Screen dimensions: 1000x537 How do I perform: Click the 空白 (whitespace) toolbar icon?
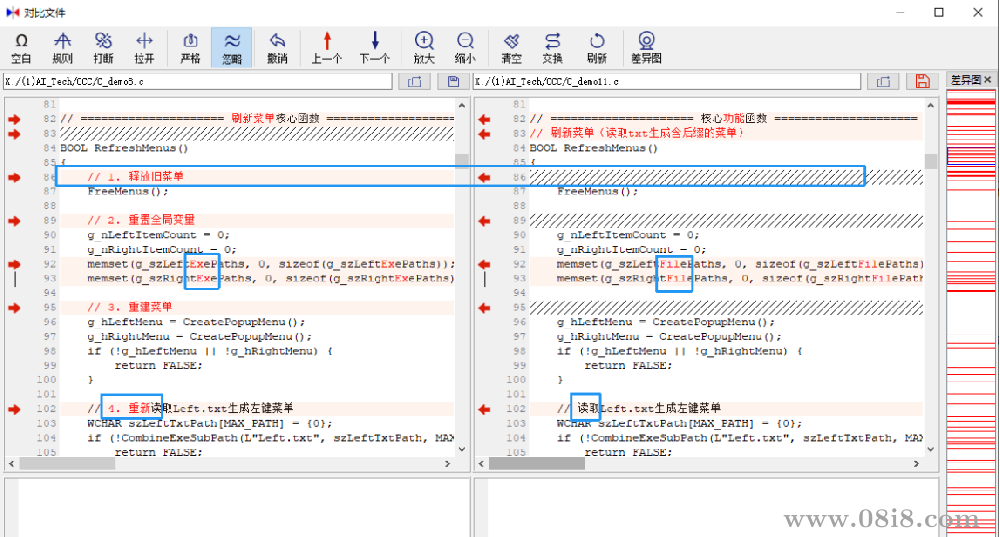[21, 47]
